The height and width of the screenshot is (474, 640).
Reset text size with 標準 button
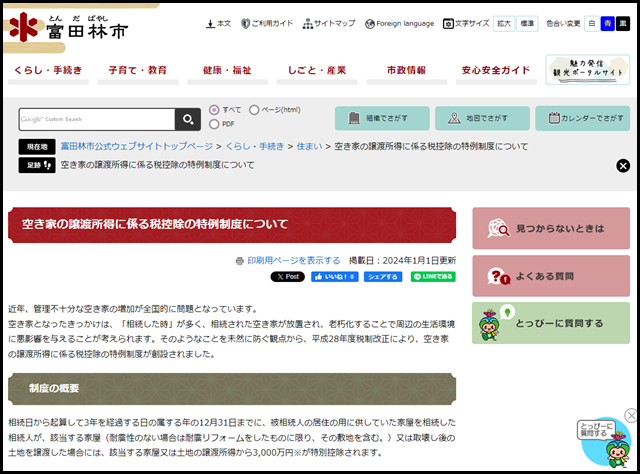[527, 24]
